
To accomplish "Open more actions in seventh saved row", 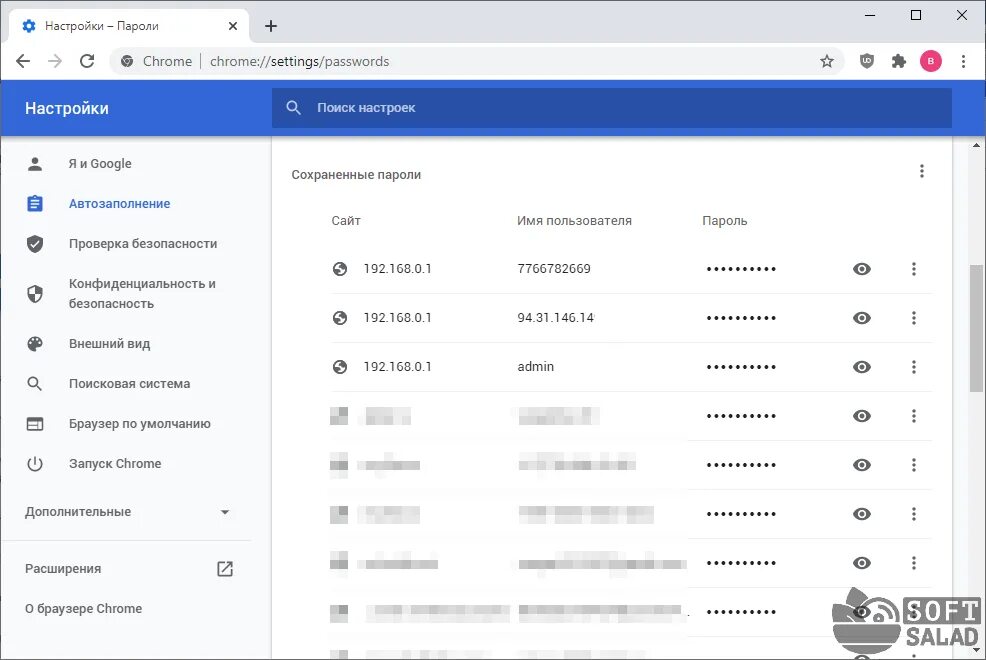I will coord(914,563).
